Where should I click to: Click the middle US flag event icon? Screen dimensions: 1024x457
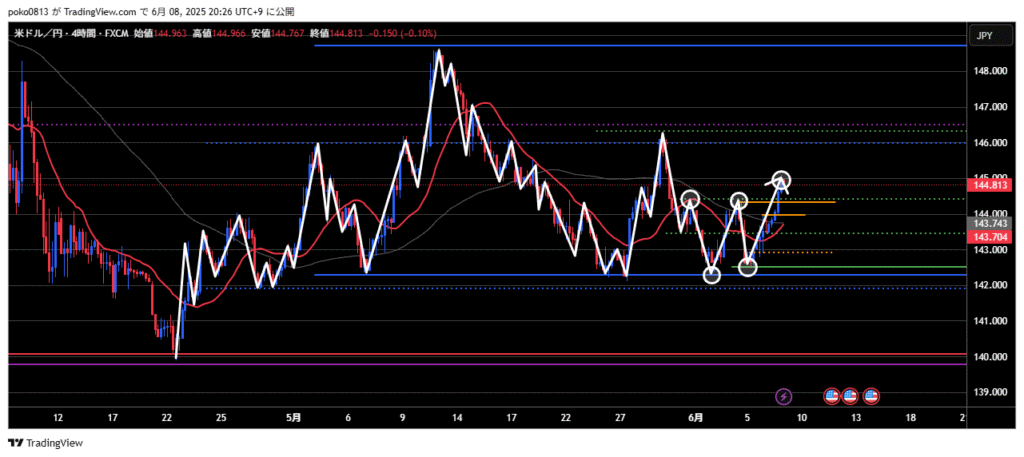[850, 397]
